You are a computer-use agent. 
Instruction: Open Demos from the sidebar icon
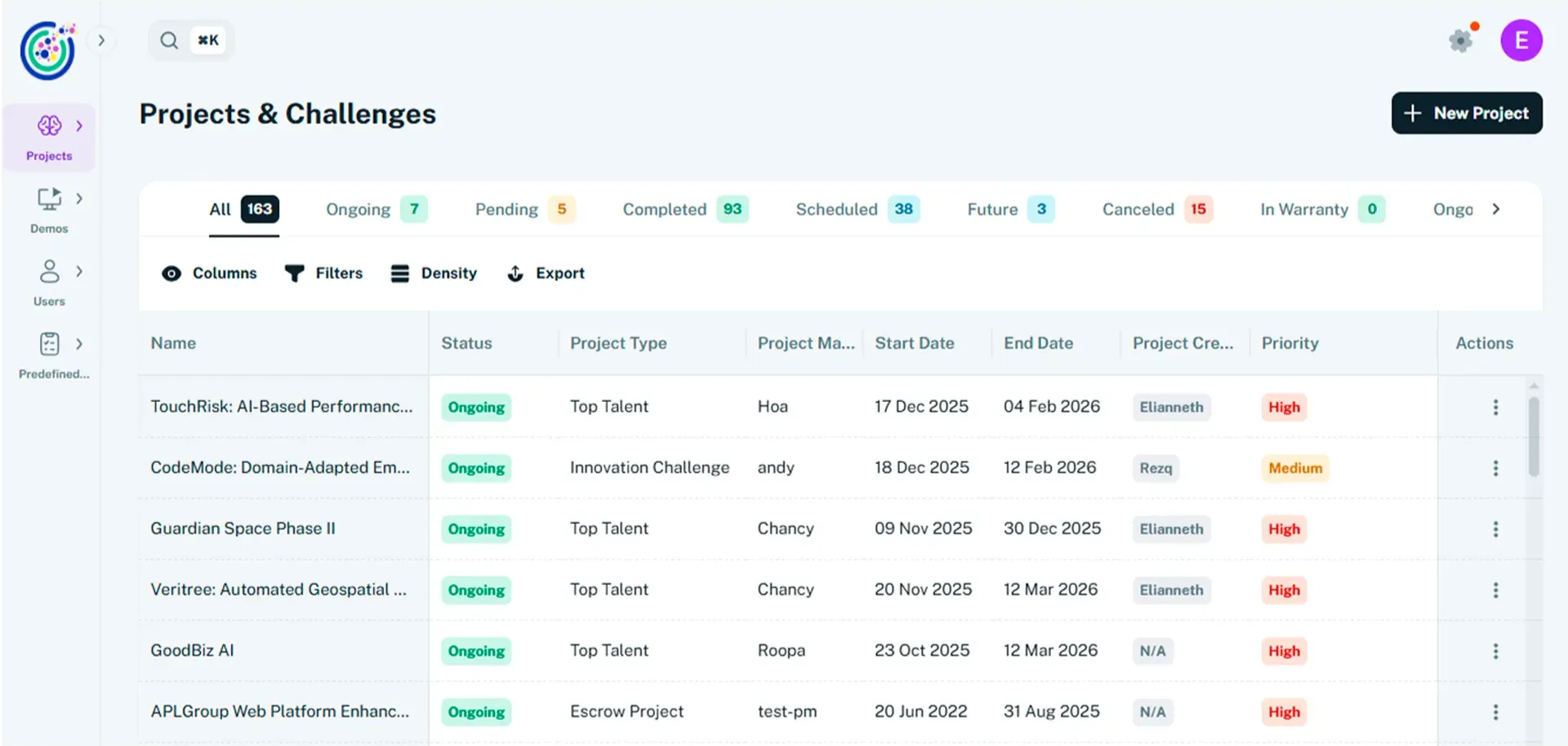point(49,199)
